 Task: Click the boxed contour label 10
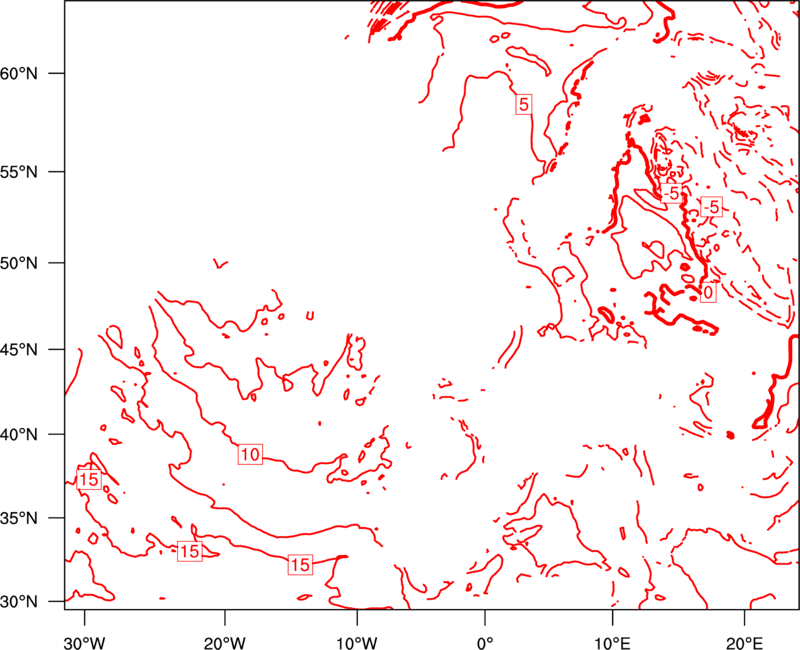coord(250,454)
